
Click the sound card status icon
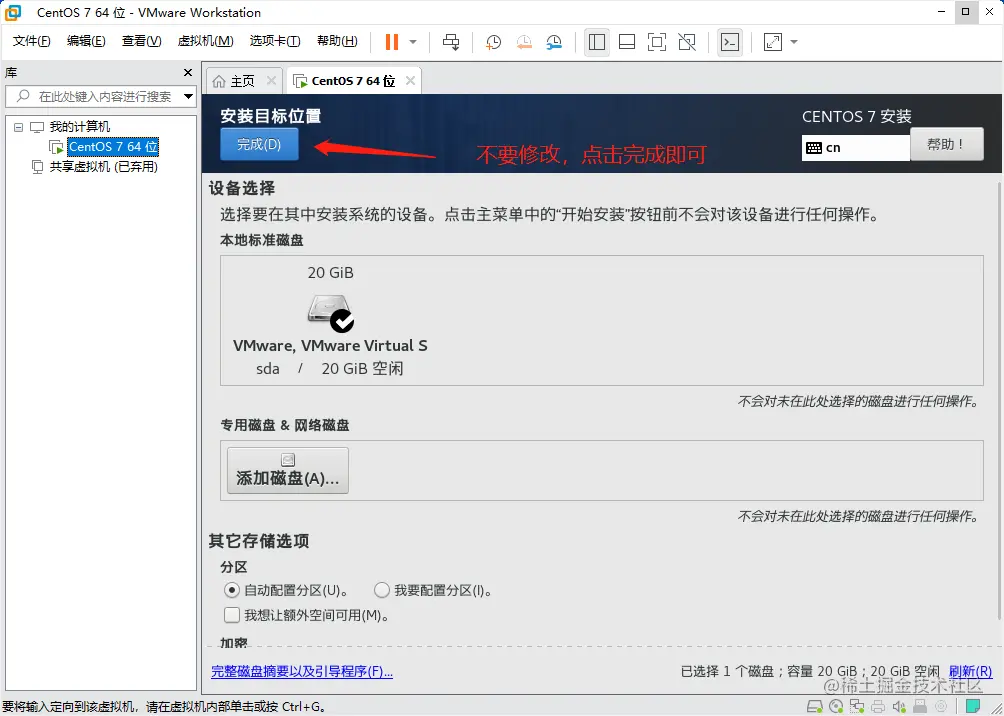[x=899, y=706]
